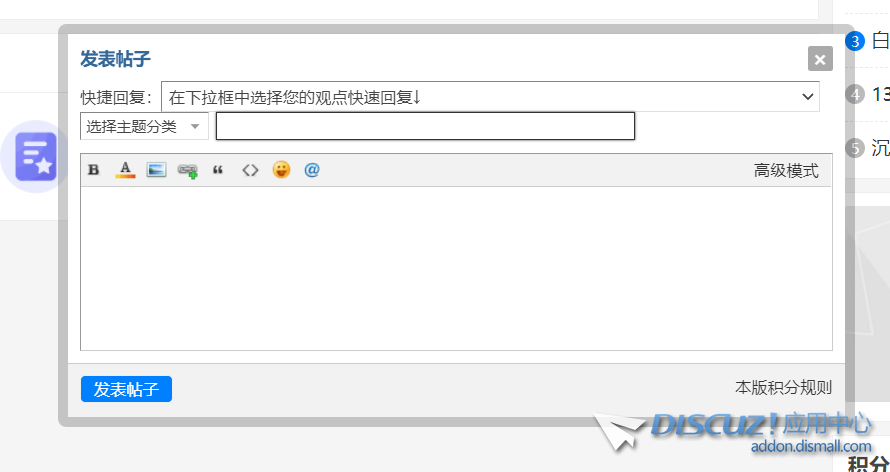Toggle bold text formatting
Screen dimensions: 890x472
click(x=94, y=170)
